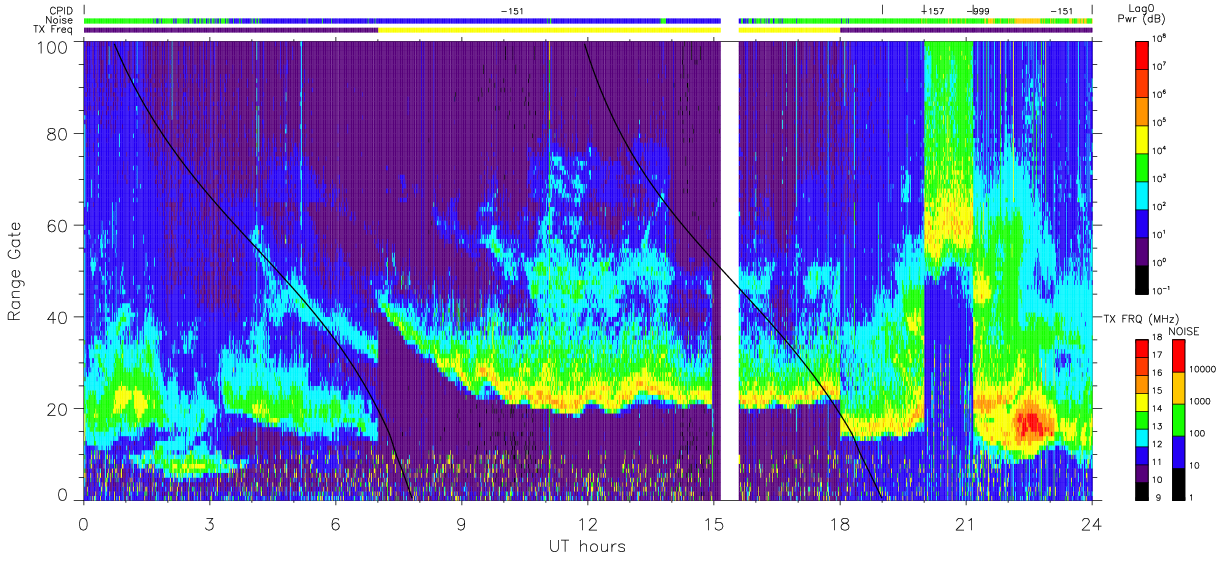Image resolution: width=1228 pixels, height=567 pixels.
Task: Click the "21" tick on the UT hours axis
Action: tap(966, 523)
